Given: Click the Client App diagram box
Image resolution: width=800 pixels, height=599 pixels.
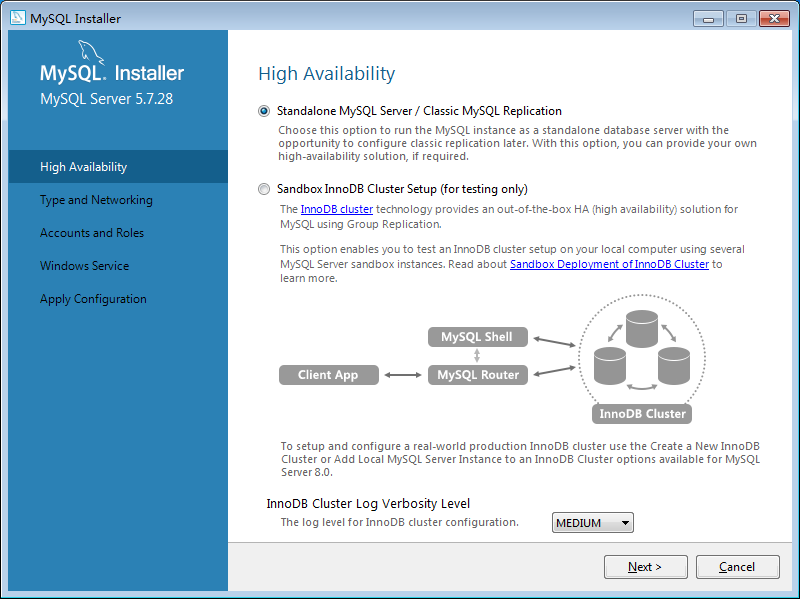Looking at the screenshot, I should tap(329, 375).
